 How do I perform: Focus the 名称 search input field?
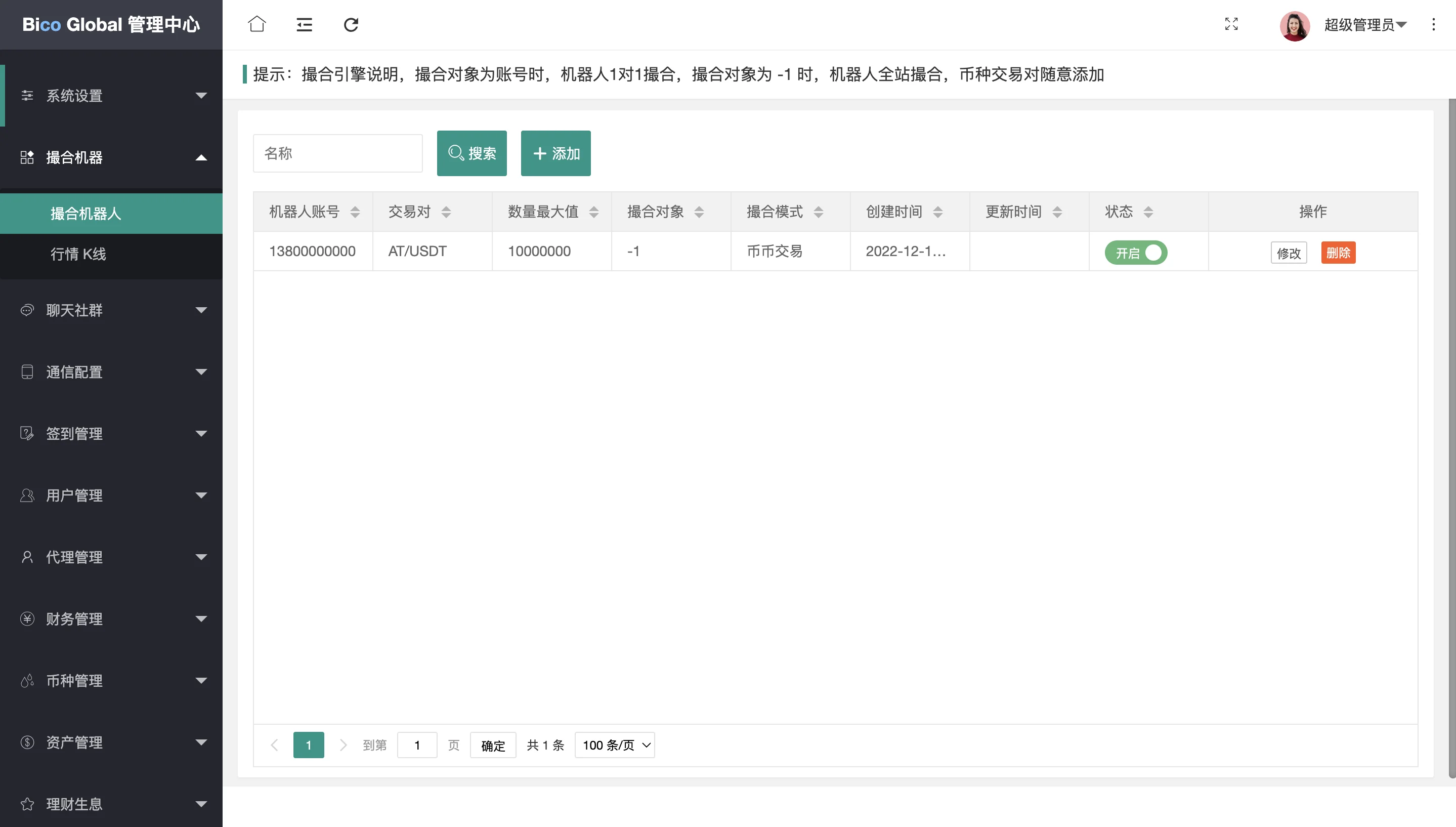[338, 153]
